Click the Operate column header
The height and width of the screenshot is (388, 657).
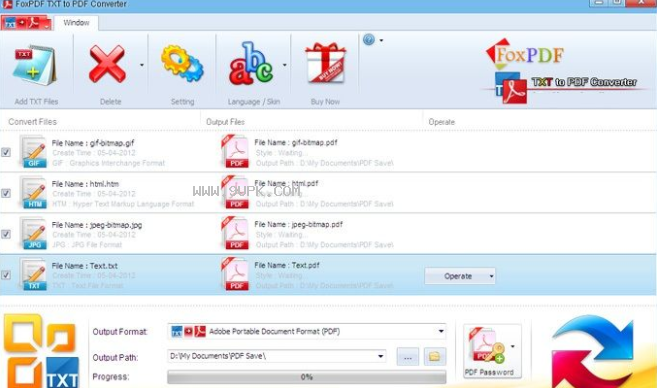click(x=442, y=122)
